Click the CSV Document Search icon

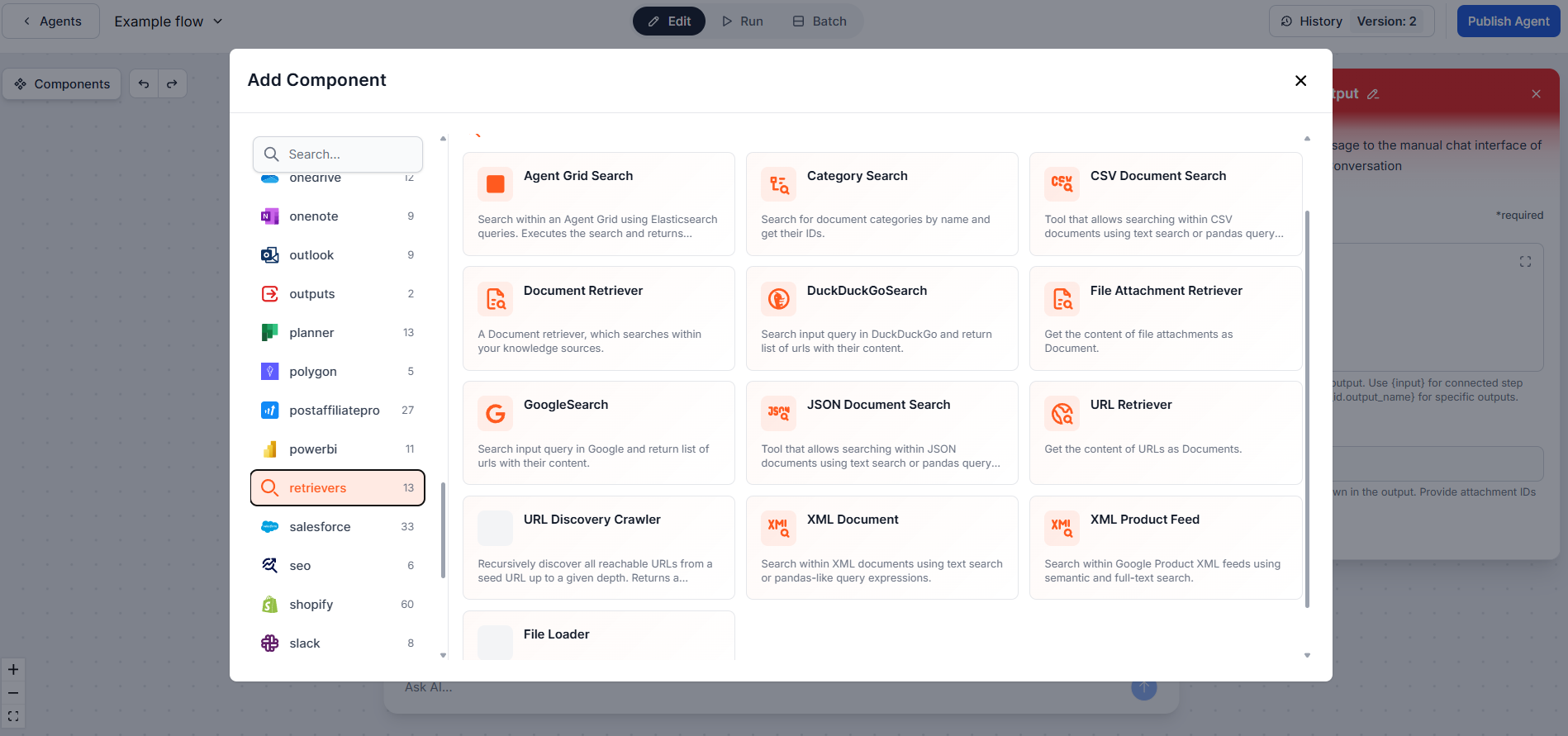coord(1062,184)
